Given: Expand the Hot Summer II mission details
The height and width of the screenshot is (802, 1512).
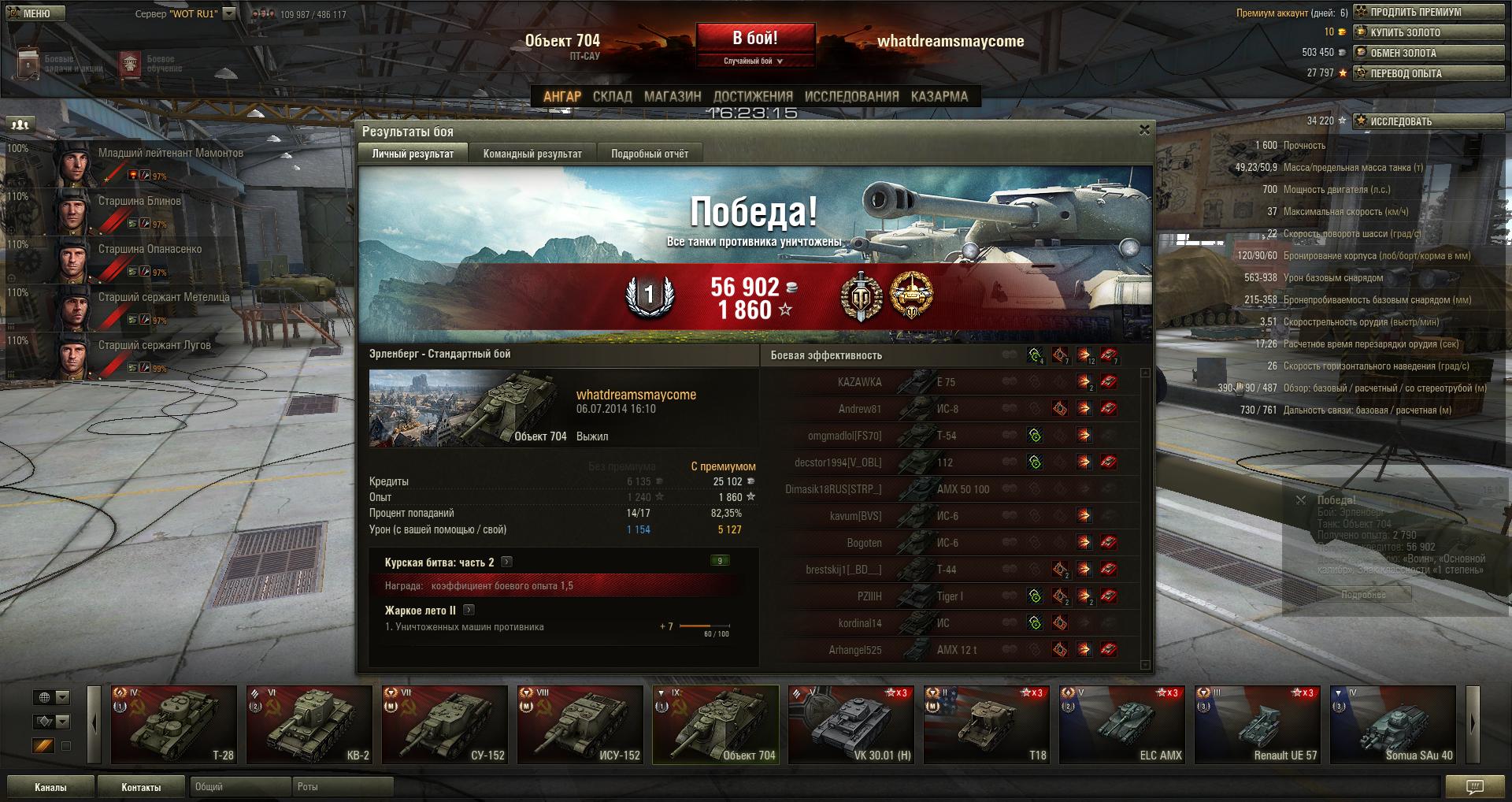Looking at the screenshot, I should (469, 610).
